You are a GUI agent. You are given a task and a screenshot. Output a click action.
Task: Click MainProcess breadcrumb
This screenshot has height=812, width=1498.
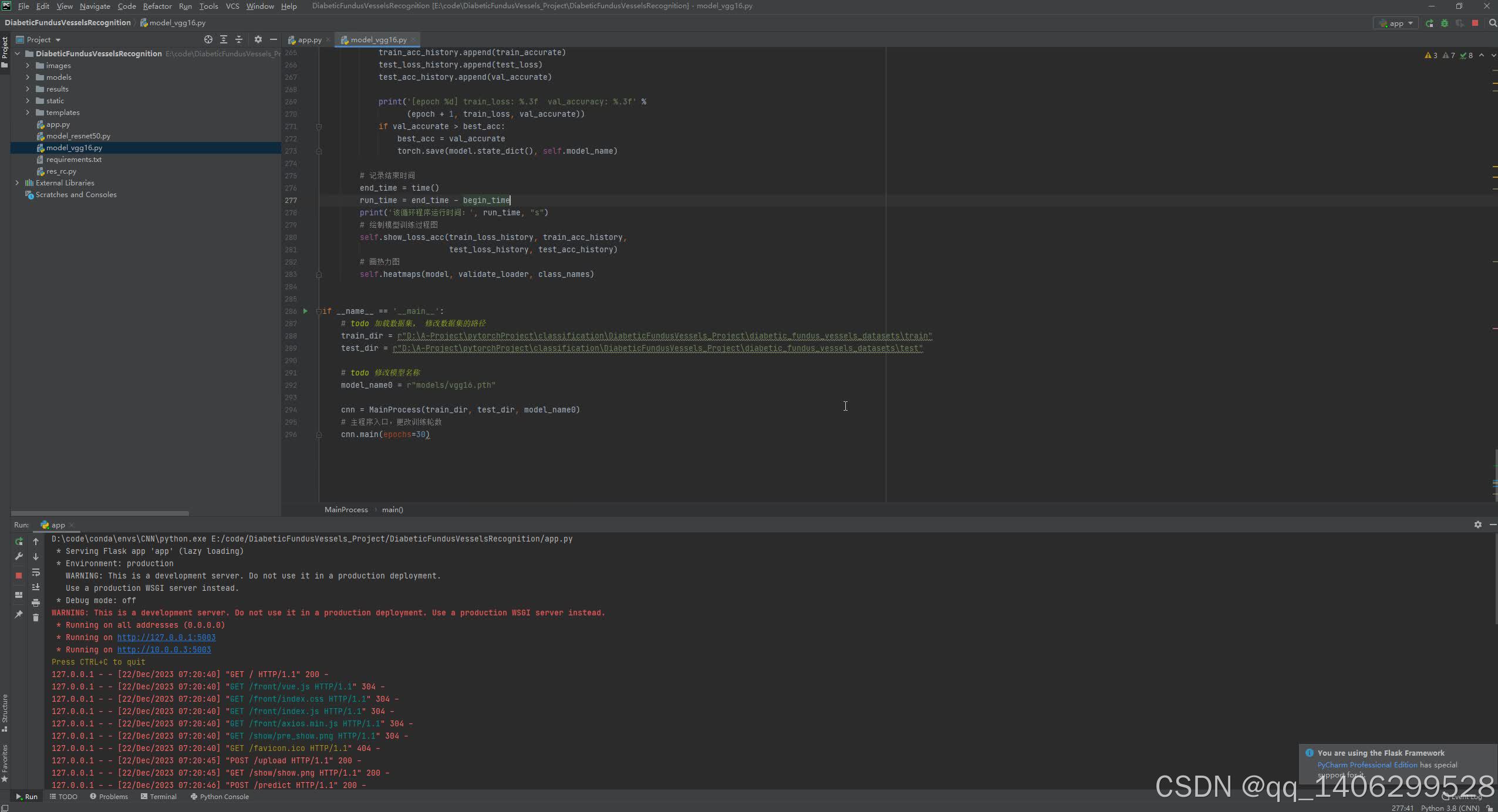tap(346, 509)
